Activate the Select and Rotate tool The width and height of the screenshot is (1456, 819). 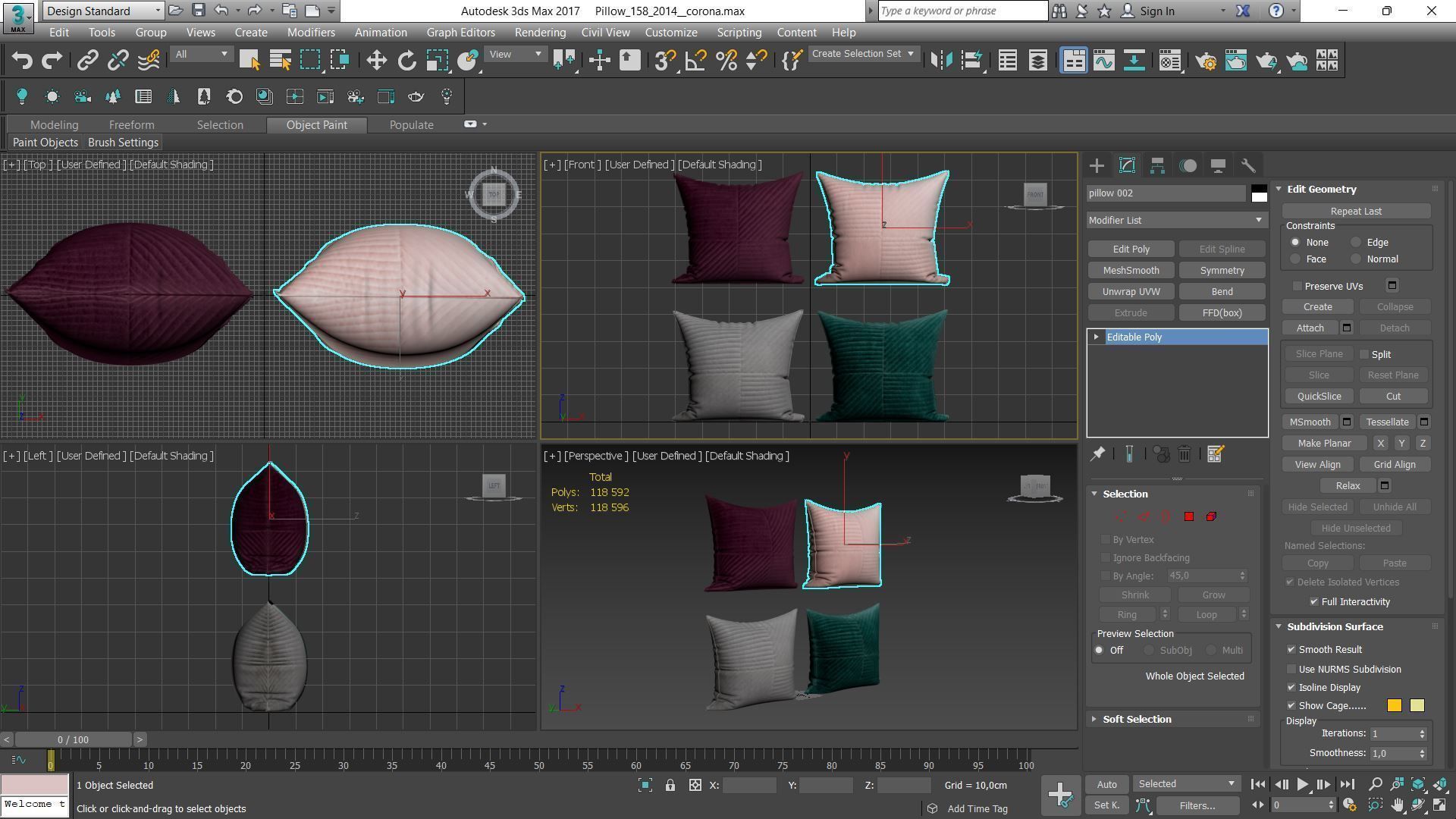[x=407, y=61]
